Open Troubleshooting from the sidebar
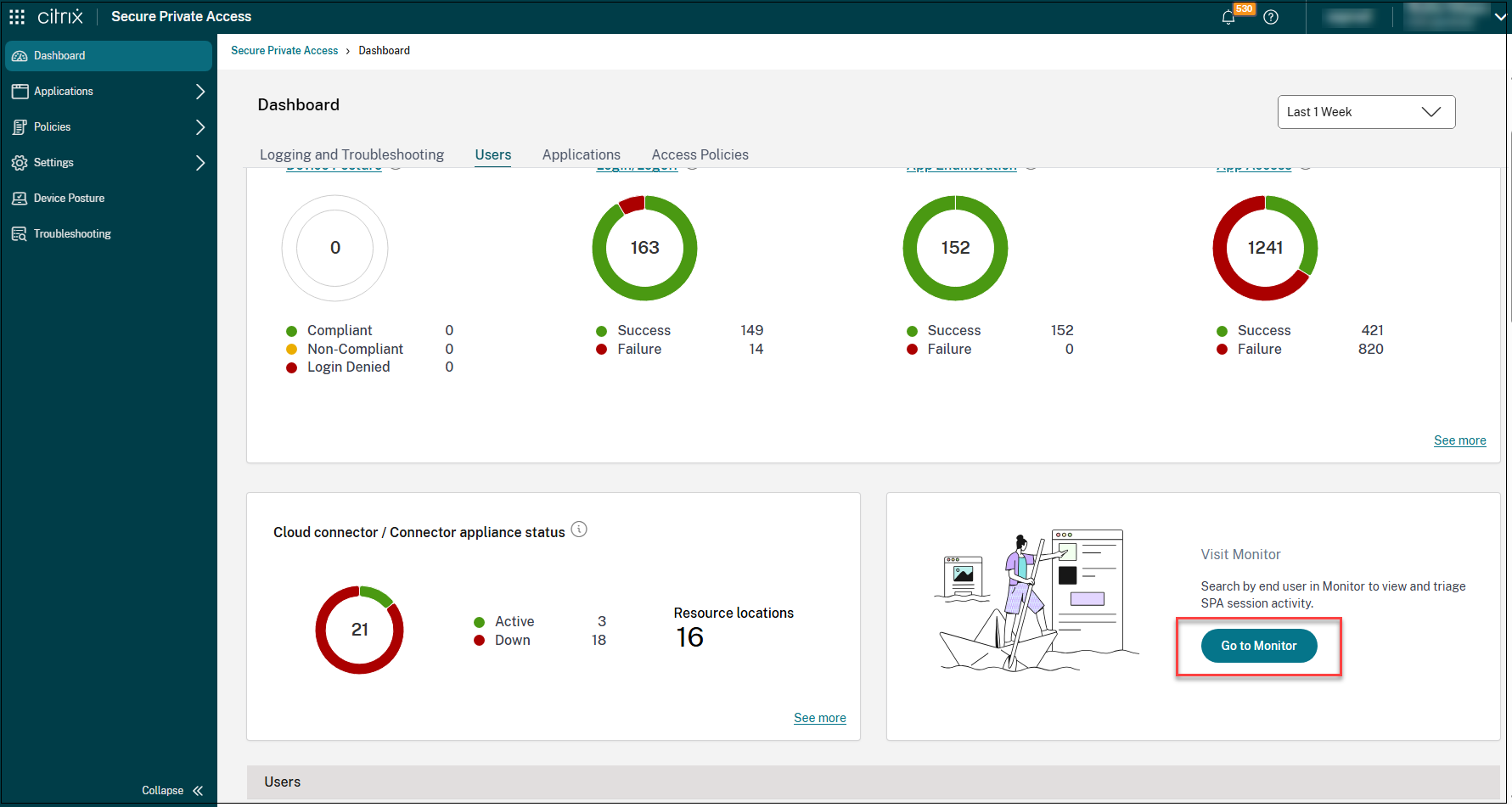Viewport: 1512px width, 807px height. (20, 233)
